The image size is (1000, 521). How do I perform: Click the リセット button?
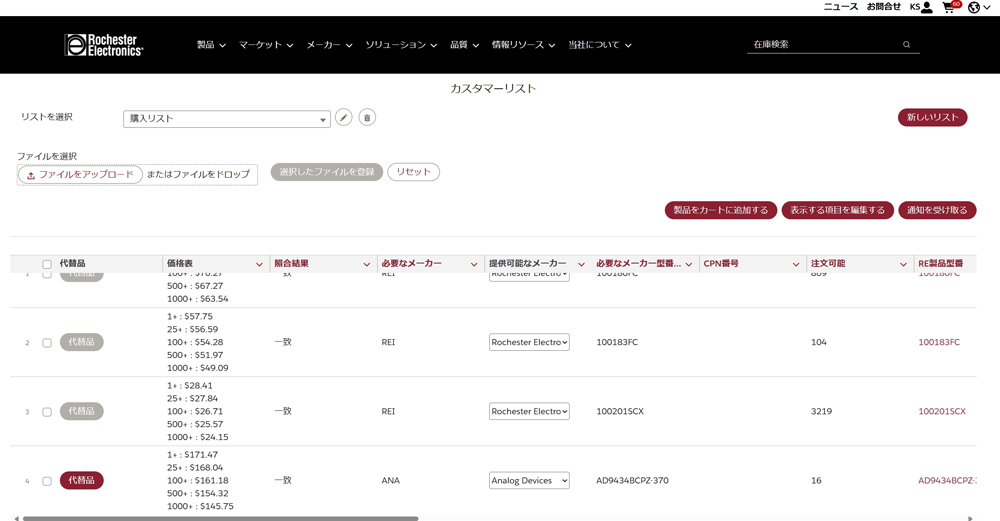pyautogui.click(x=413, y=172)
